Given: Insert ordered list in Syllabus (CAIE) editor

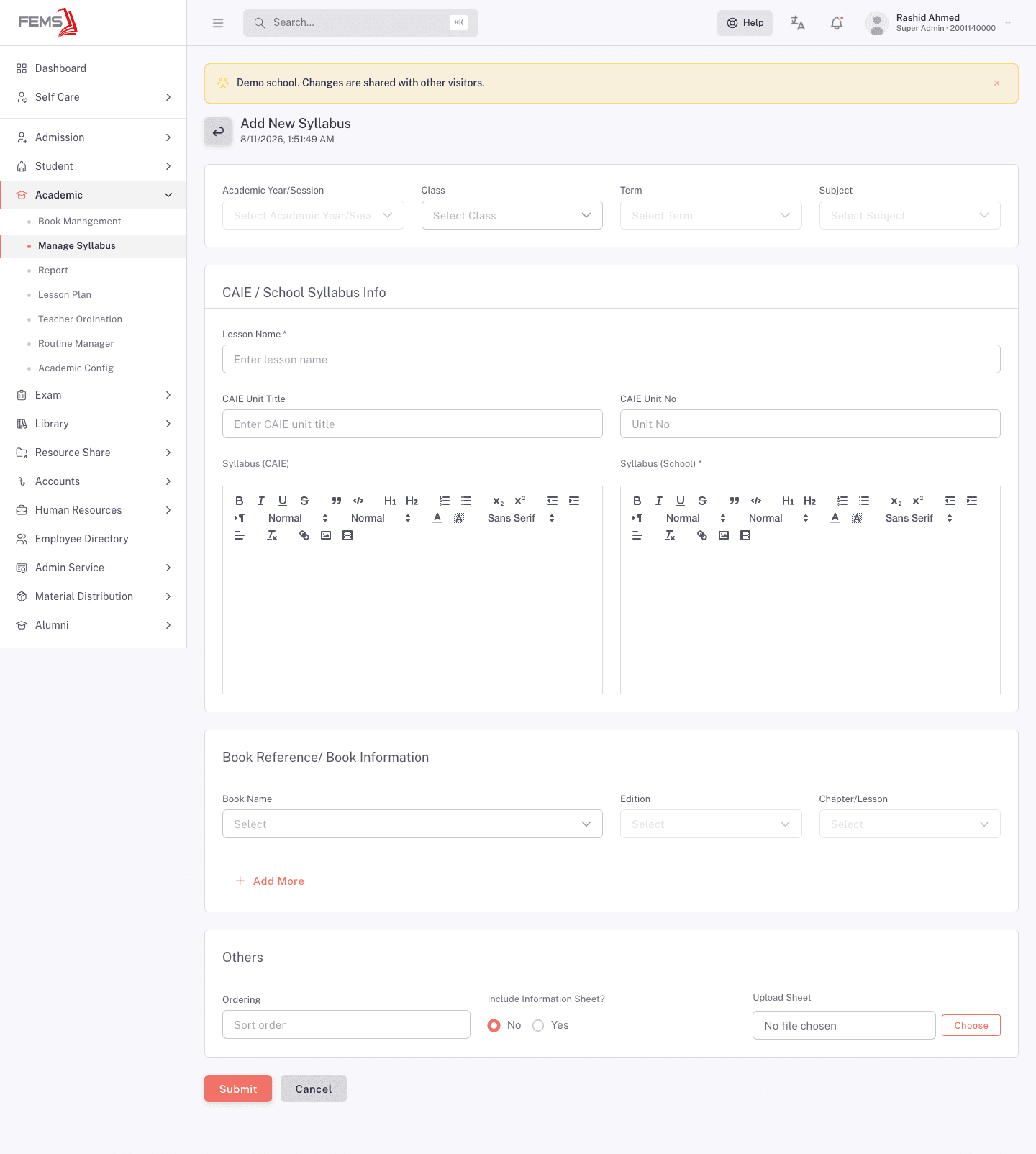Looking at the screenshot, I should pos(445,501).
